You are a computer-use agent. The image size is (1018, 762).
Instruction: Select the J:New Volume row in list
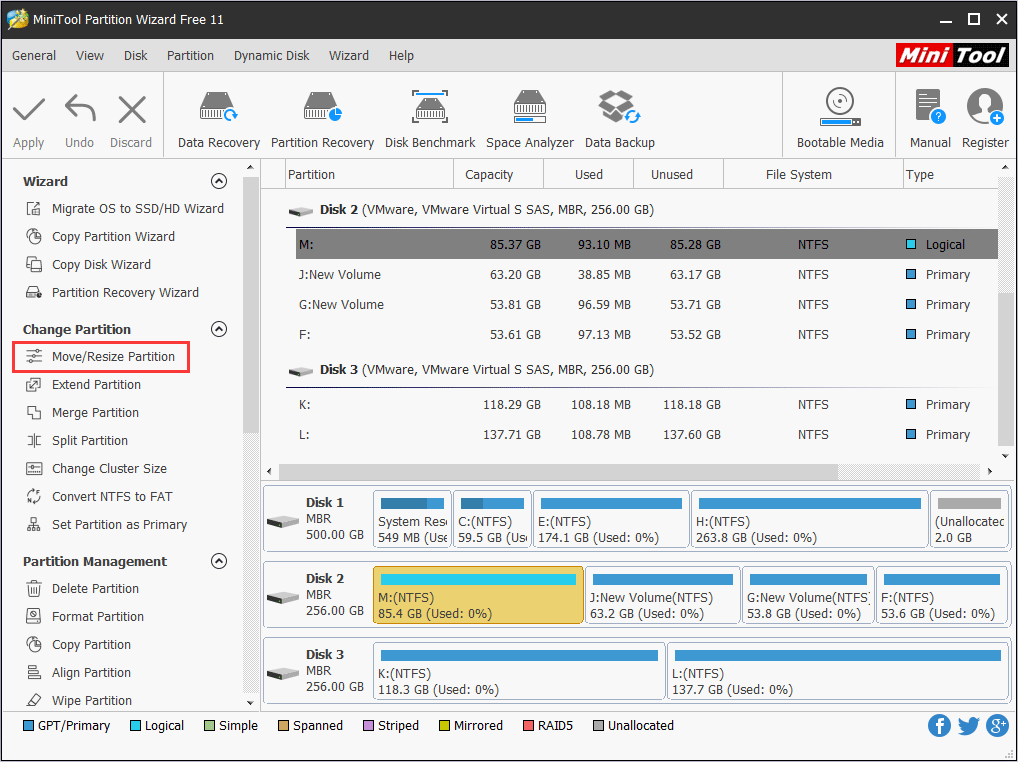[647, 275]
